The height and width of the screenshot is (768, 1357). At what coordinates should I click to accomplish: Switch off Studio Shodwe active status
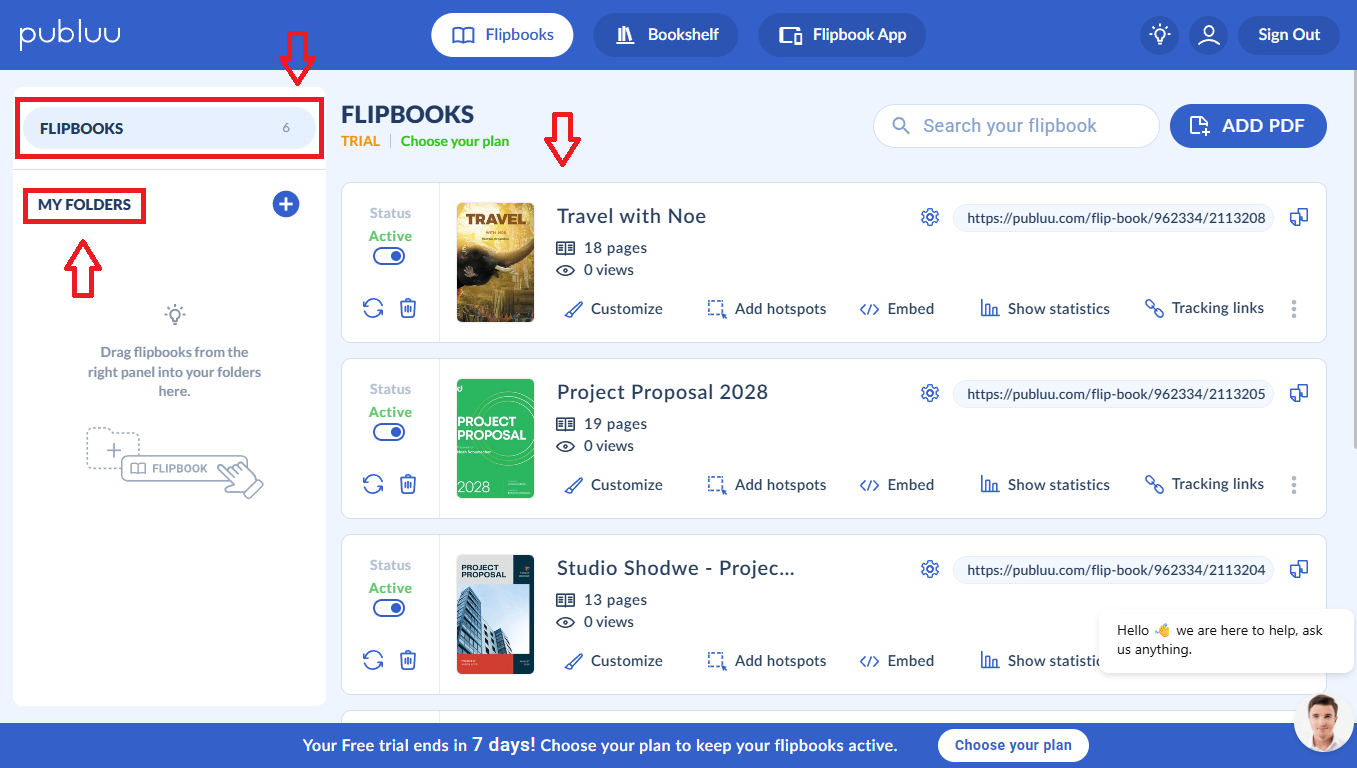pyautogui.click(x=389, y=608)
